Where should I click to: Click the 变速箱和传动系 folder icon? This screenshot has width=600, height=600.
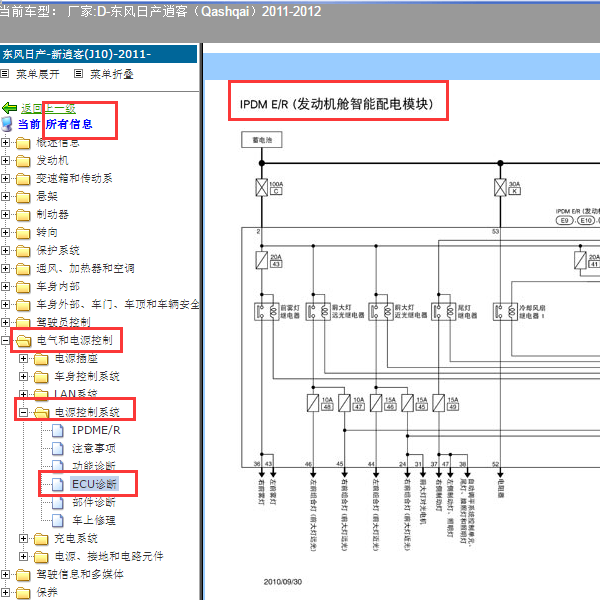(23, 179)
